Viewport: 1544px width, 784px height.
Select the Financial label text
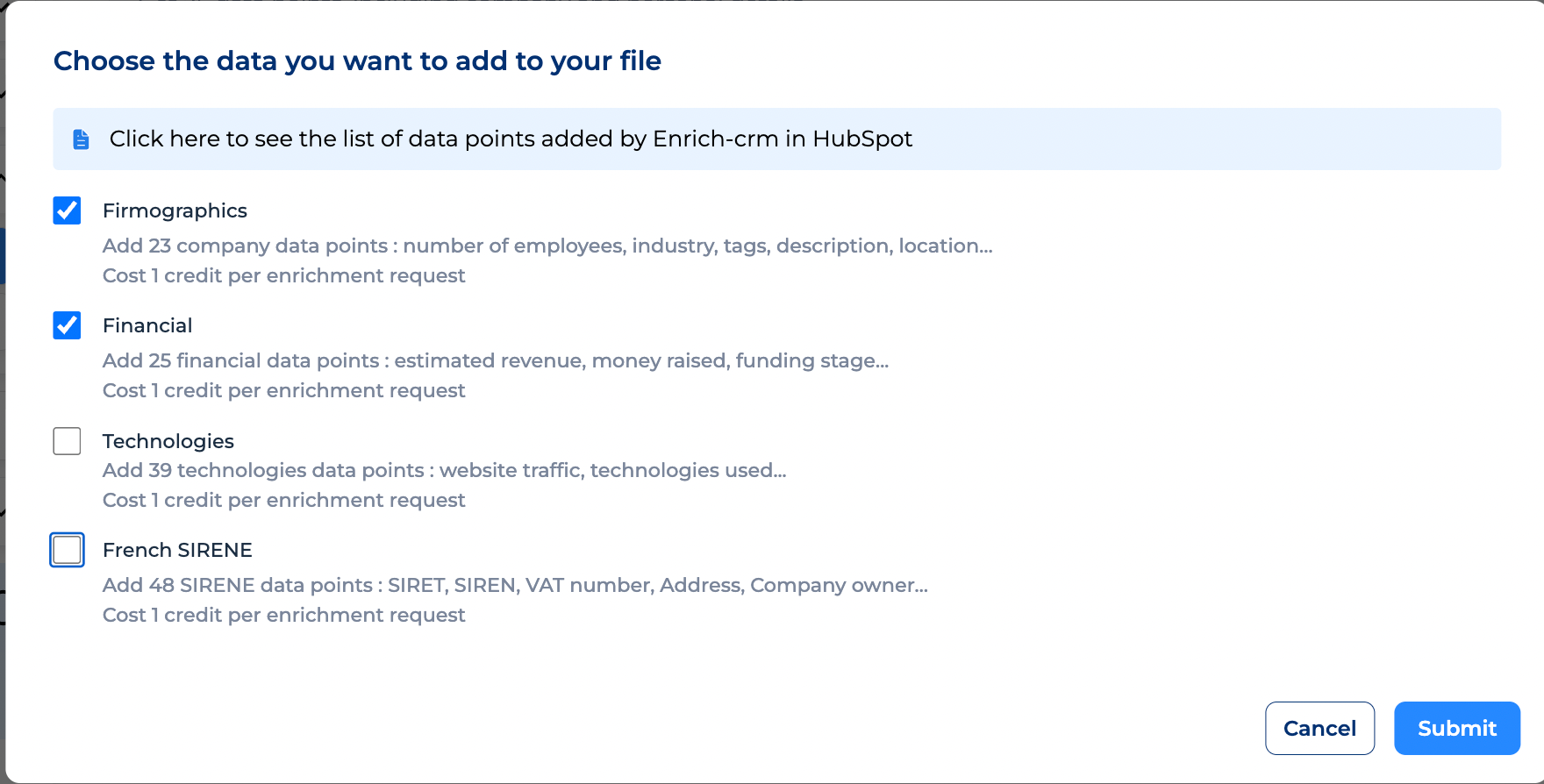point(147,325)
